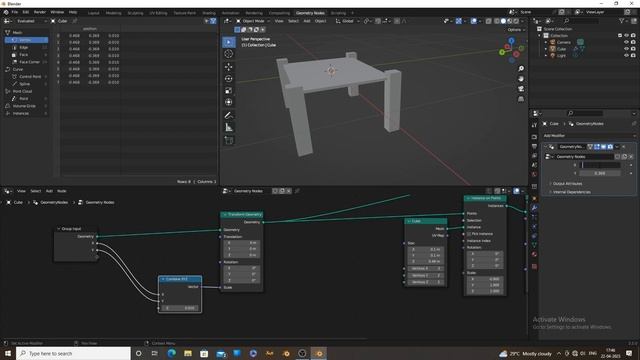Click the Blender logo in the top menu
640x360 pixels.
point(6,12)
